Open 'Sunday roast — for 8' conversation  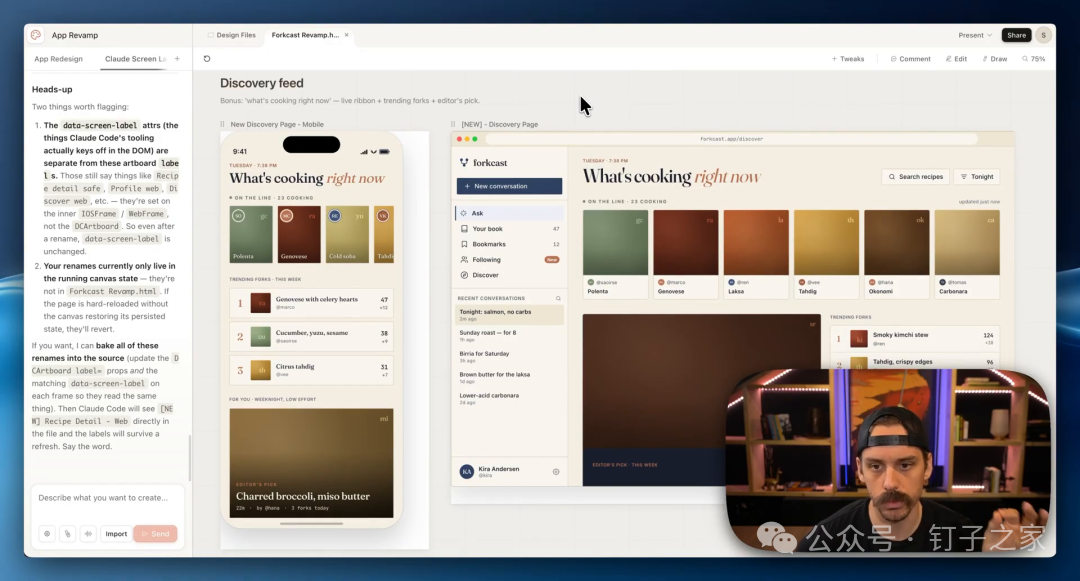click(x=509, y=336)
